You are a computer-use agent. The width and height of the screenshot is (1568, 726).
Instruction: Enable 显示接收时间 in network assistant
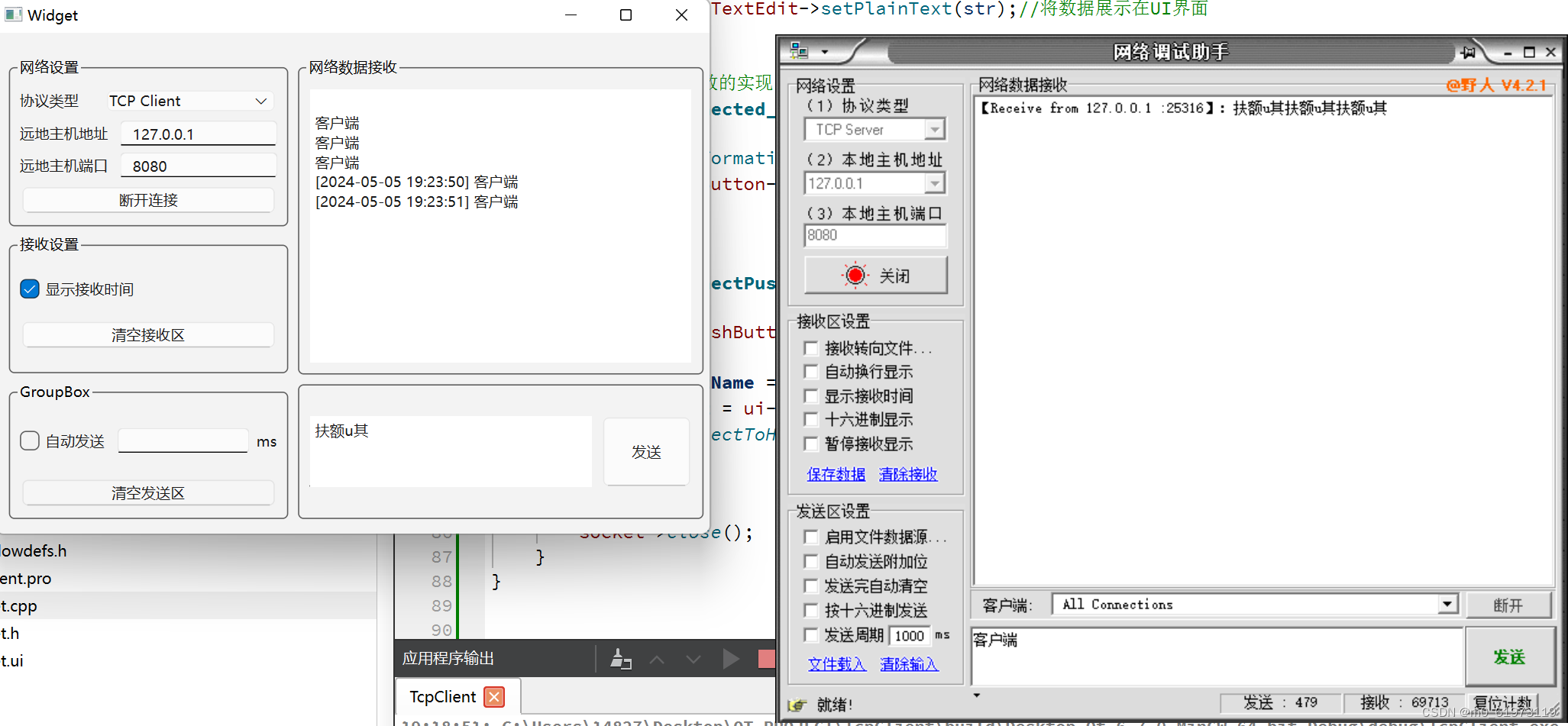[811, 396]
